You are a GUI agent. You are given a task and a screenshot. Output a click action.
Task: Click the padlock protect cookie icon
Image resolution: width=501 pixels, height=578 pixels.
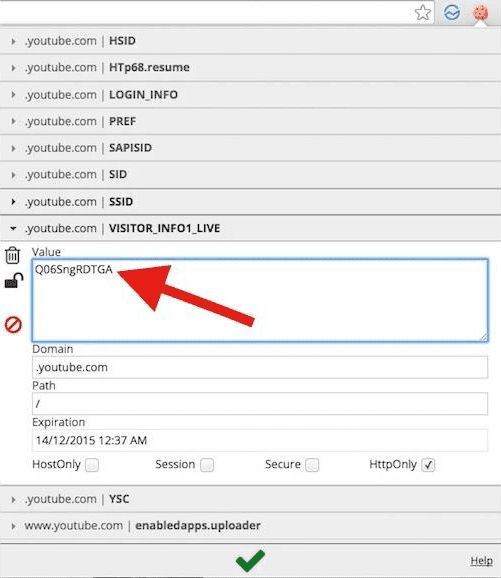(14, 281)
